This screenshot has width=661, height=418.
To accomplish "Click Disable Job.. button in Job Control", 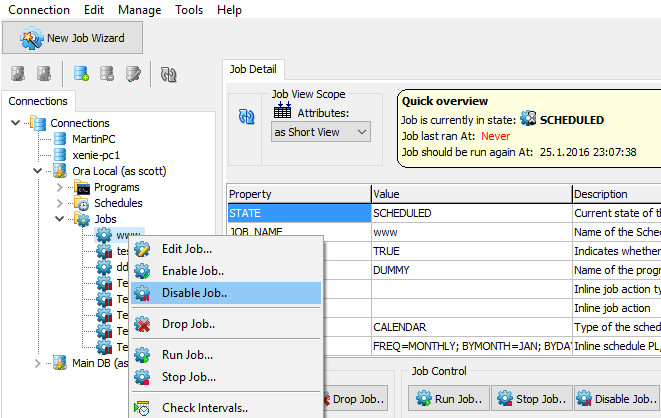I will click(x=616, y=399).
